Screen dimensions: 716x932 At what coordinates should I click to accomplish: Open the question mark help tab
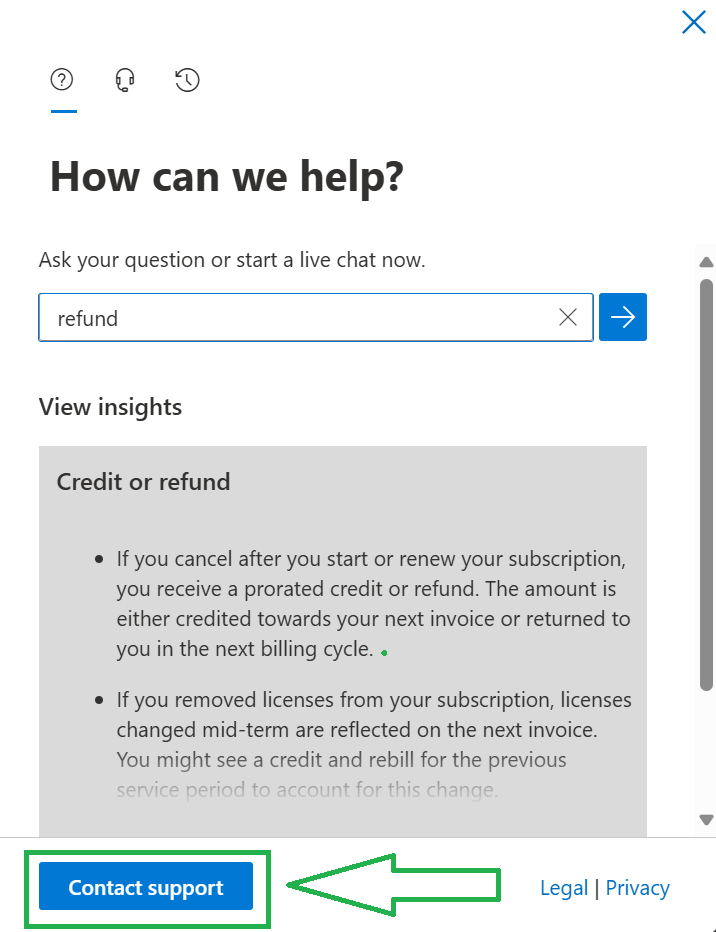point(62,79)
